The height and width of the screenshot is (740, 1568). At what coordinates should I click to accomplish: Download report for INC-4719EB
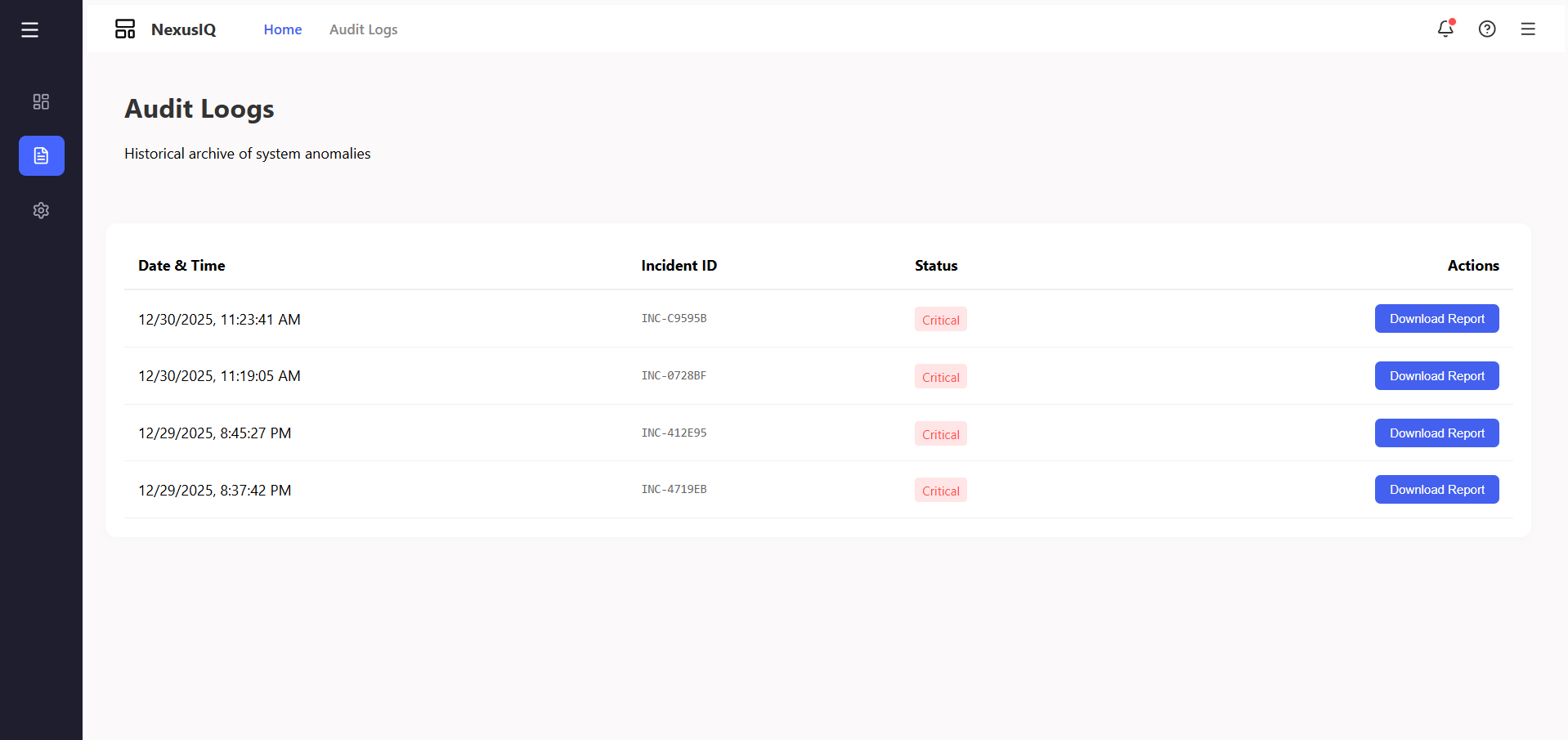coord(1436,490)
